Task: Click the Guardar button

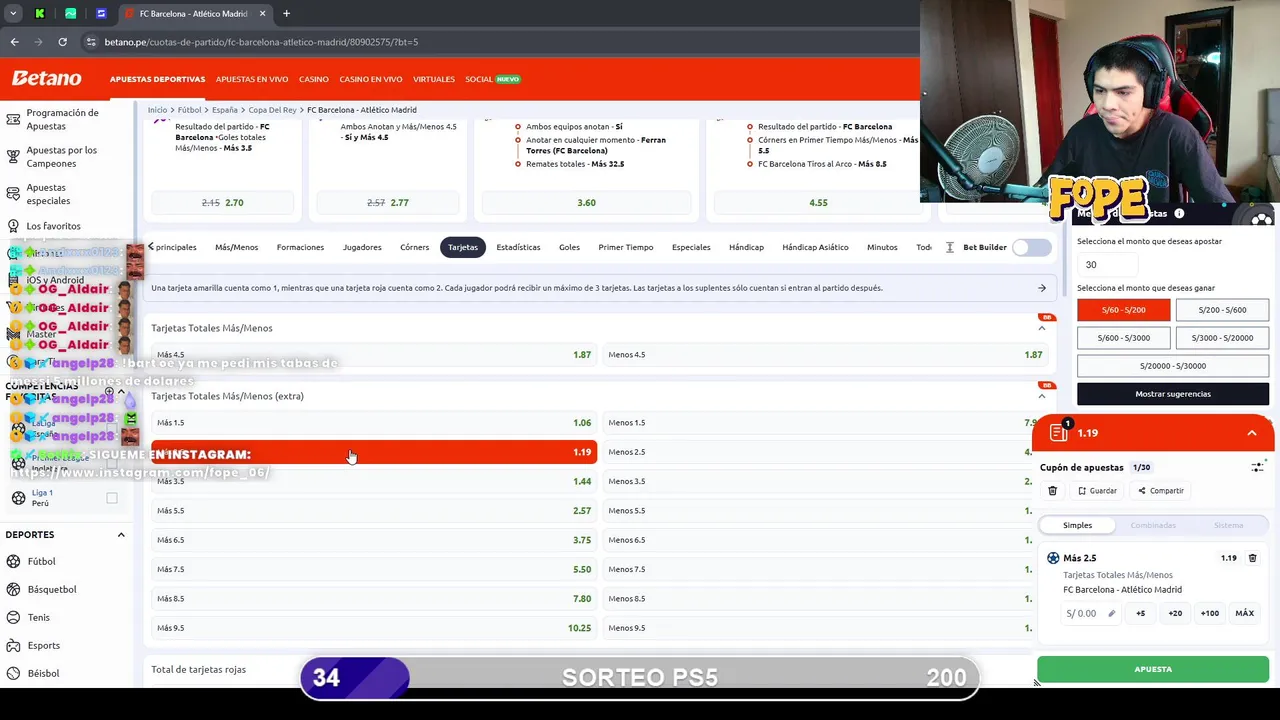Action: click(1097, 491)
